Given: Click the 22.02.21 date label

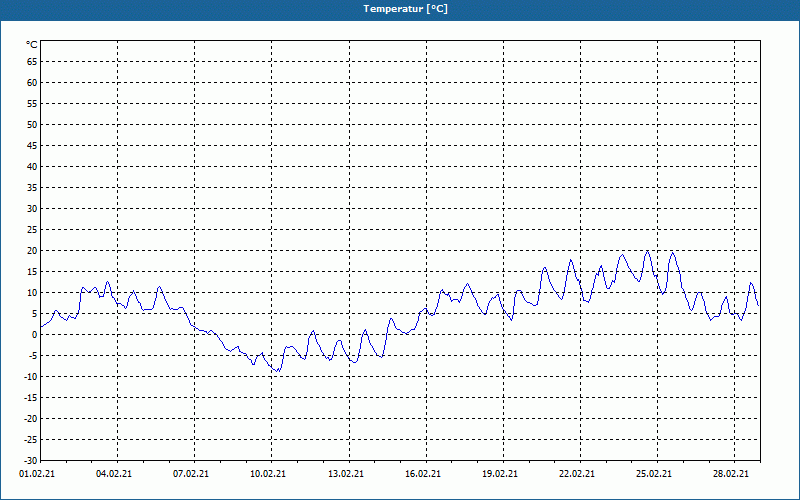Looking at the screenshot, I should pos(577,474).
